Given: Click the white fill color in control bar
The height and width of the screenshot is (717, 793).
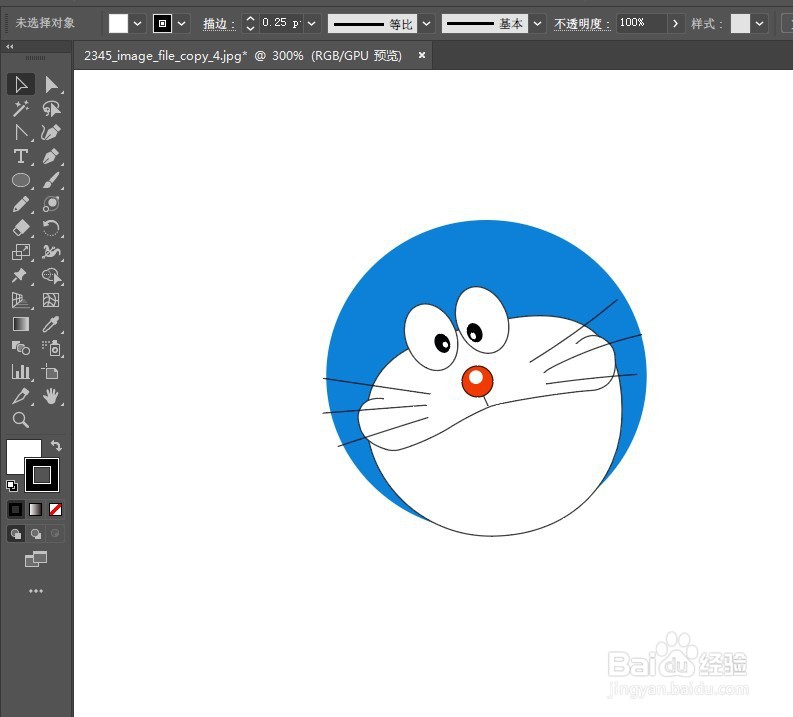Looking at the screenshot, I should coord(118,23).
